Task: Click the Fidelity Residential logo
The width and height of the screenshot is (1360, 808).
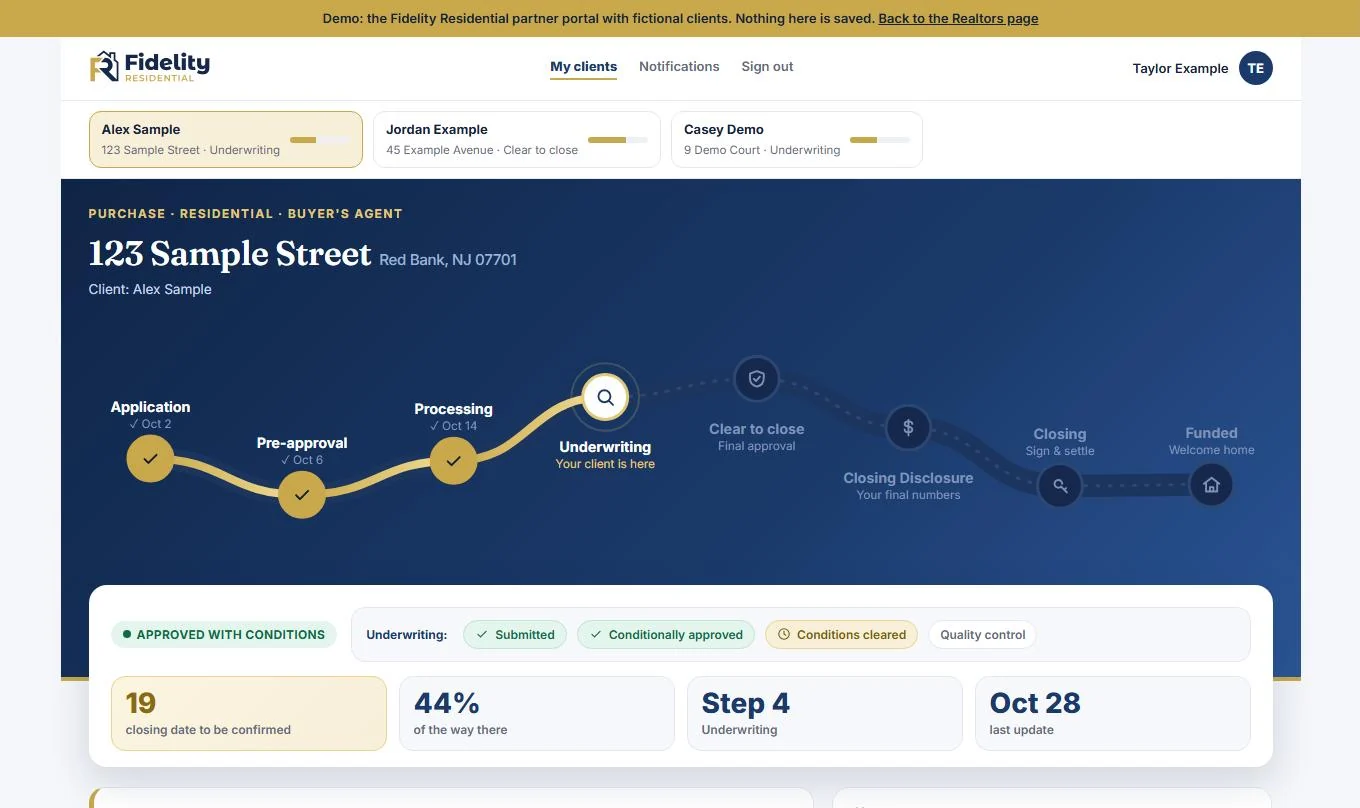Action: click(x=150, y=67)
